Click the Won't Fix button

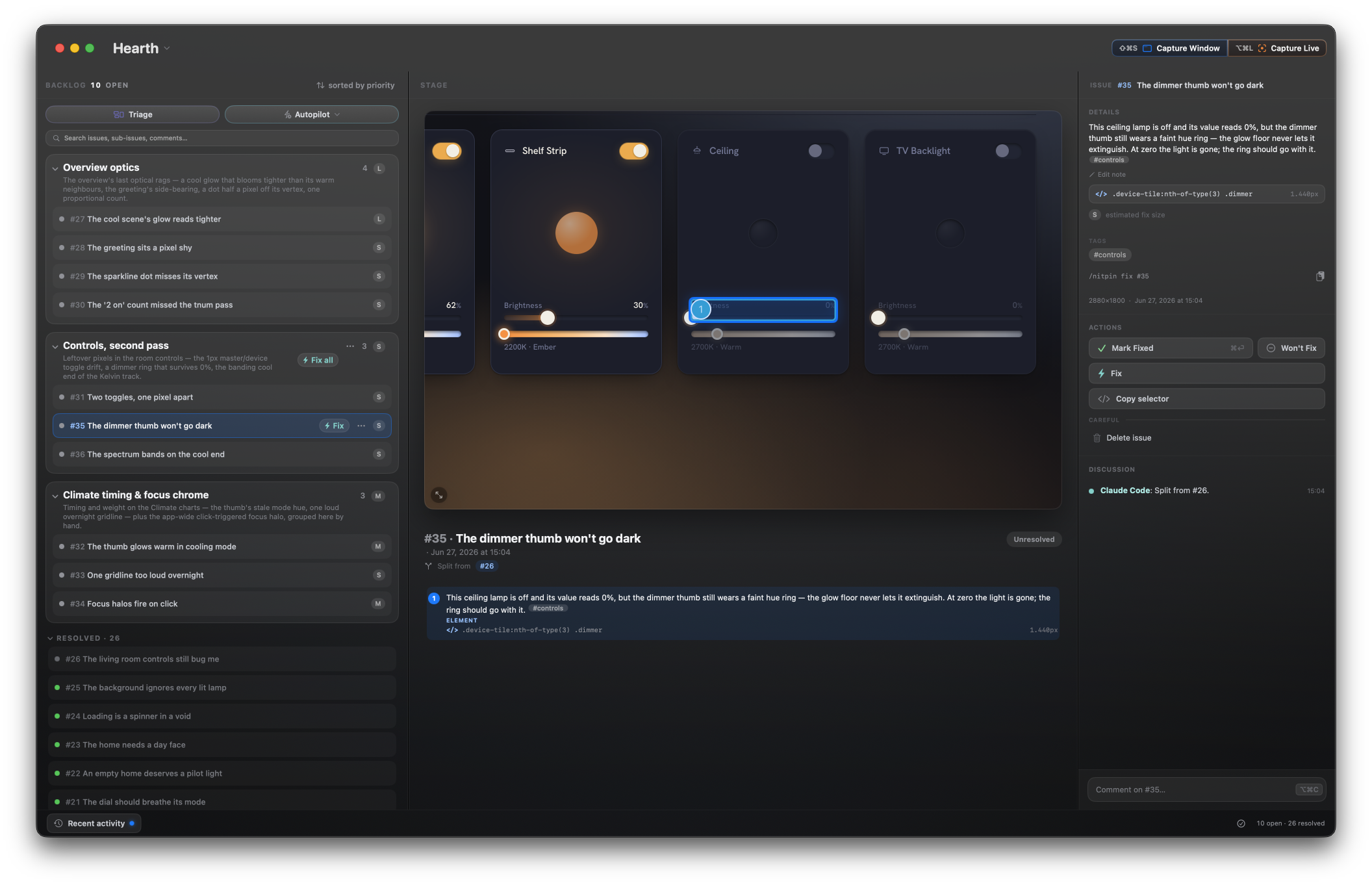(x=1291, y=348)
